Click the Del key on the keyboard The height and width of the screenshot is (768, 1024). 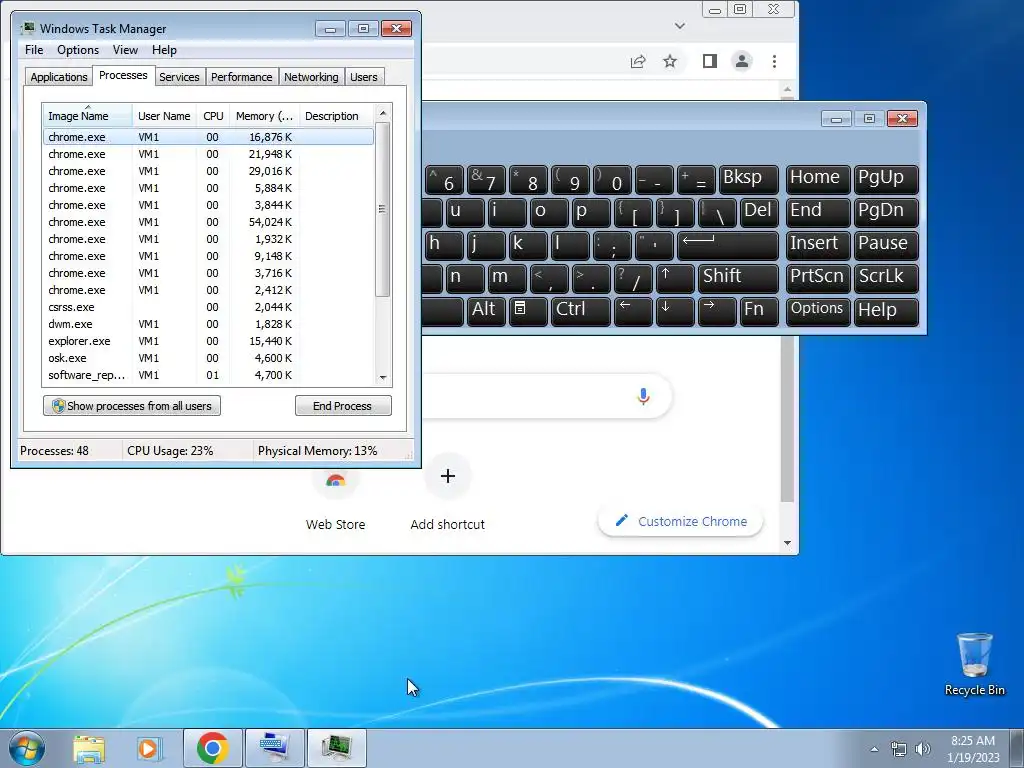click(x=760, y=213)
